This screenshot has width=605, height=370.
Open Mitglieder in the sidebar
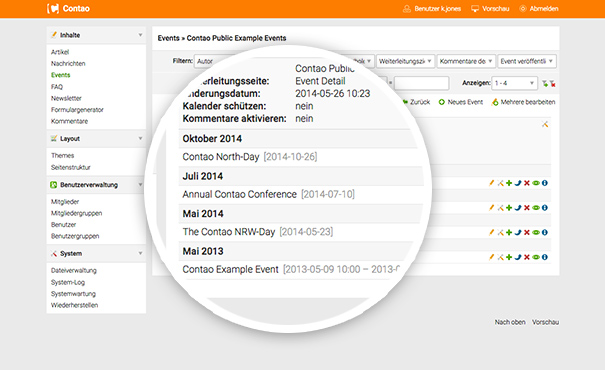pyautogui.click(x=65, y=202)
